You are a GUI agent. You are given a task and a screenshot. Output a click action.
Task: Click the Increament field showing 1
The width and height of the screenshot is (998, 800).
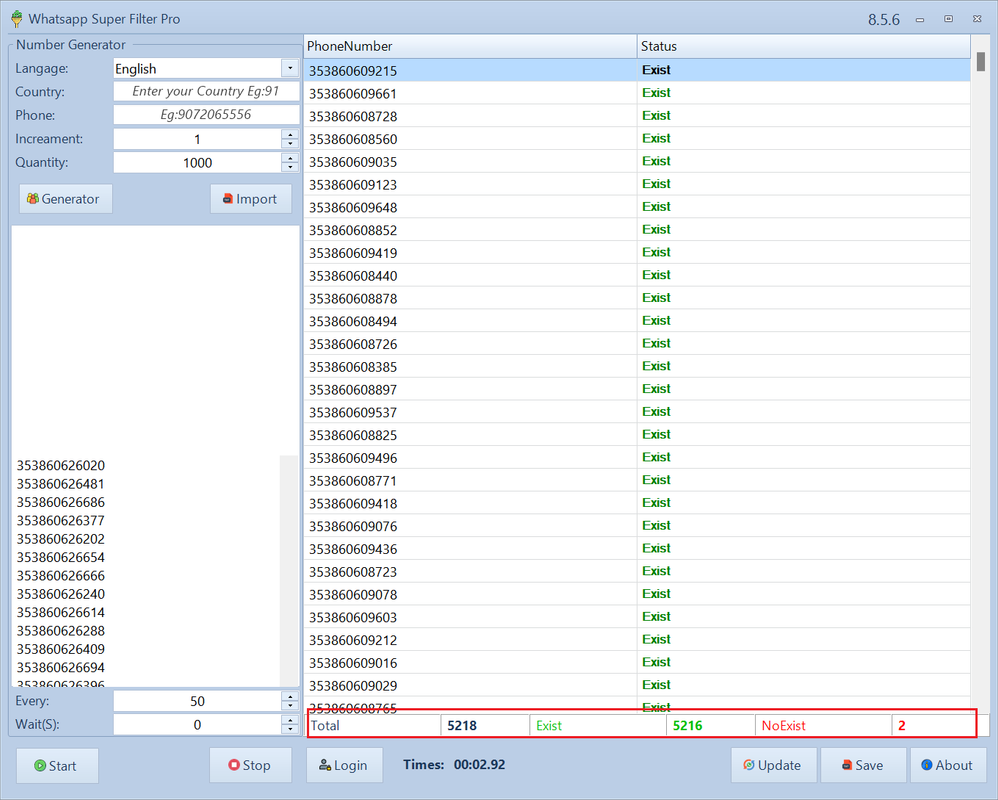click(197, 139)
